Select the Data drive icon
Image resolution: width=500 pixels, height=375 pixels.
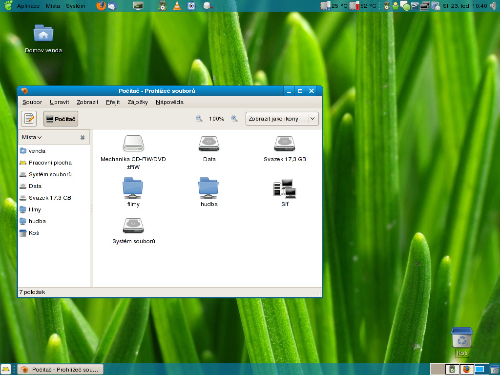pos(209,143)
